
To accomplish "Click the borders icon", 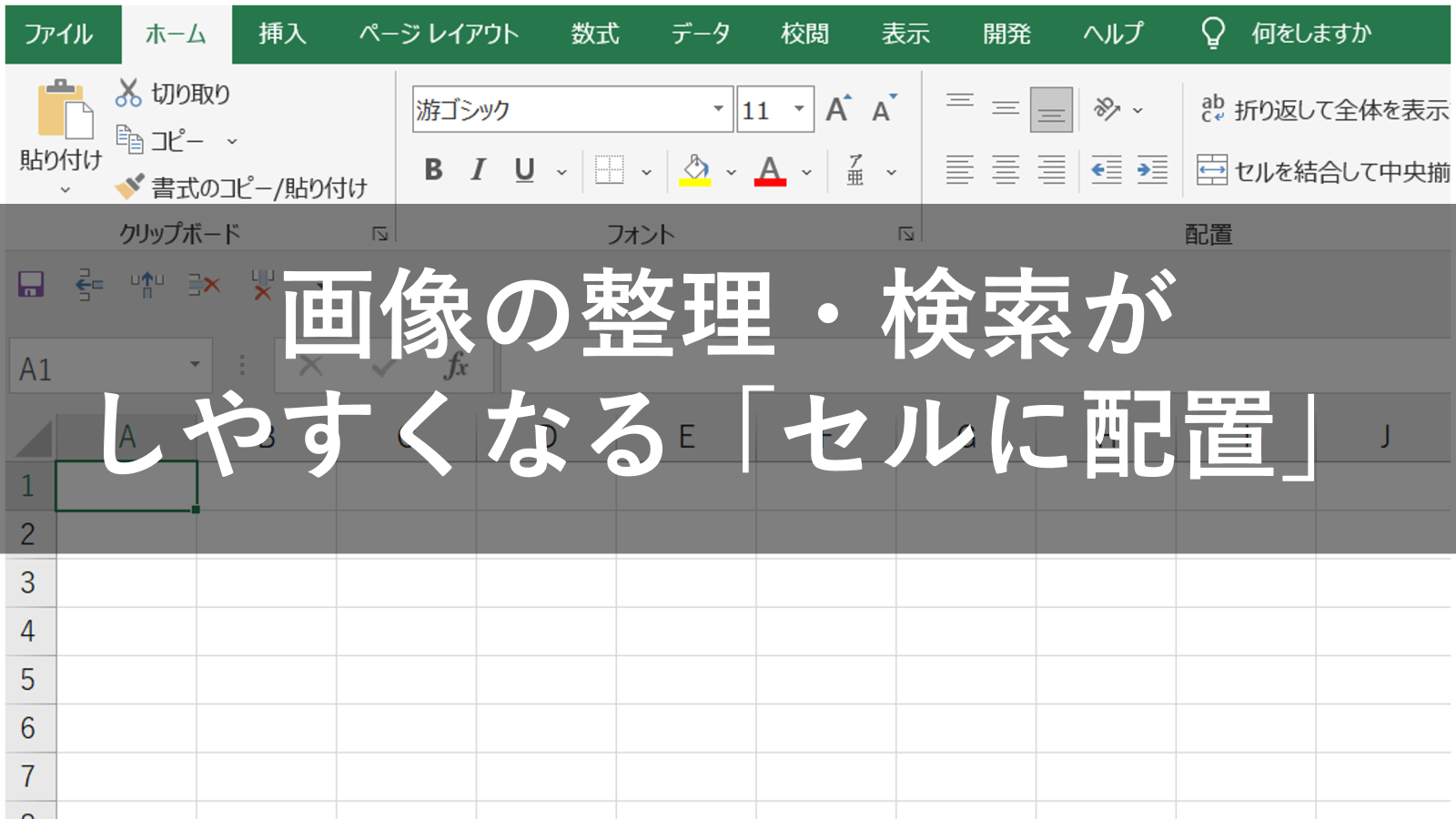I will [x=609, y=169].
